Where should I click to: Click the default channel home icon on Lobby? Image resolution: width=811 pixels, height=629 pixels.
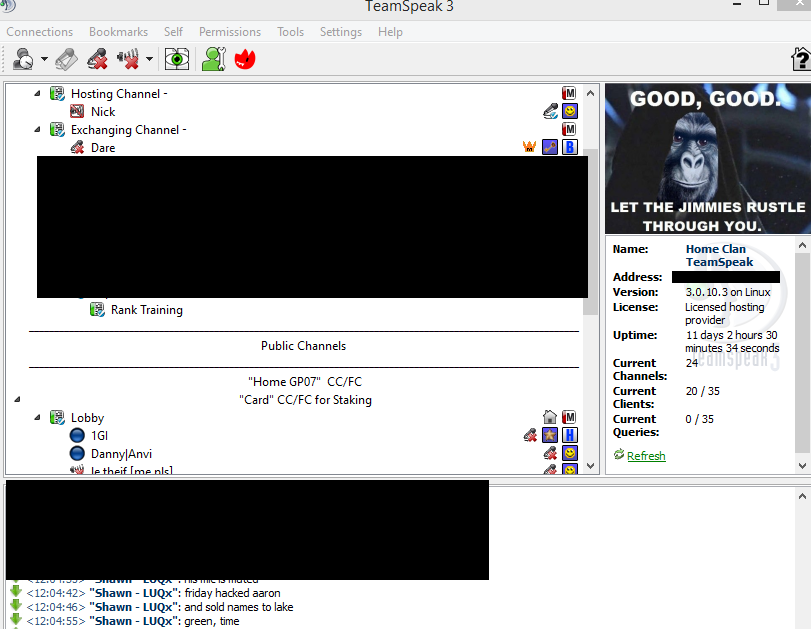550,417
